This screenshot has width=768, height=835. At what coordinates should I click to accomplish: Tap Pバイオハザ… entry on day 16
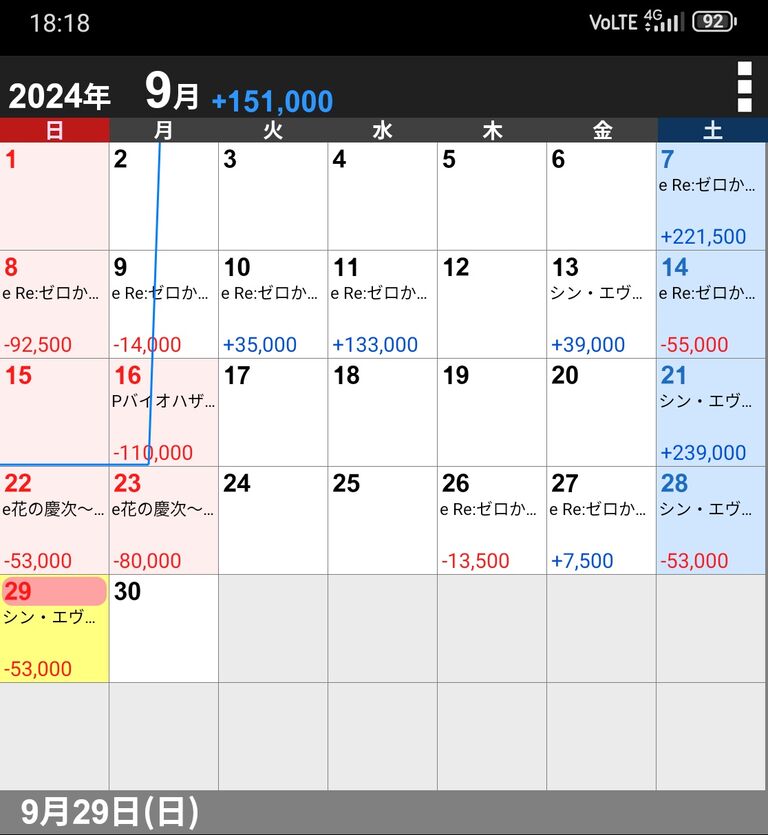[x=164, y=401]
